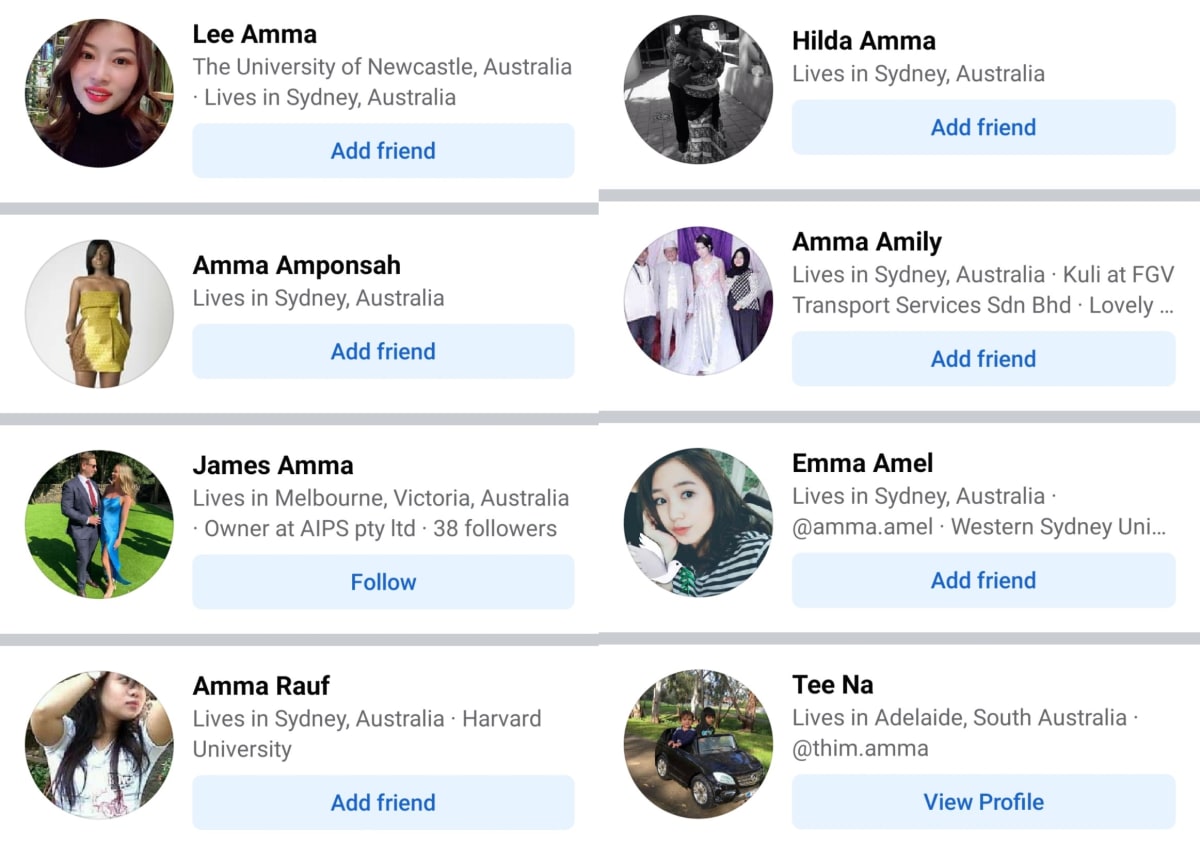Open the James Amma name link

click(273, 465)
